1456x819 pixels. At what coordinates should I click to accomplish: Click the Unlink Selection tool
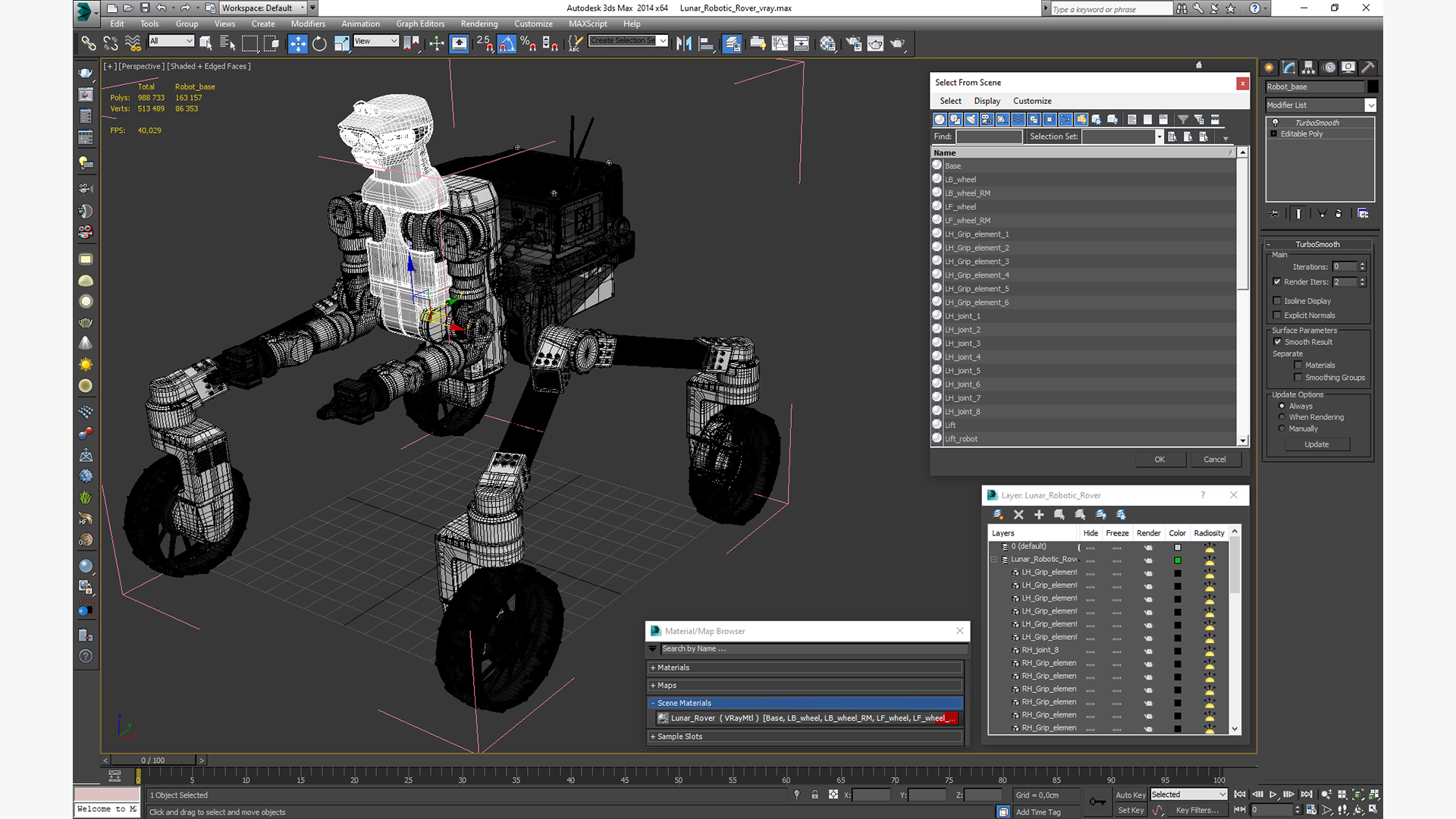pos(111,43)
